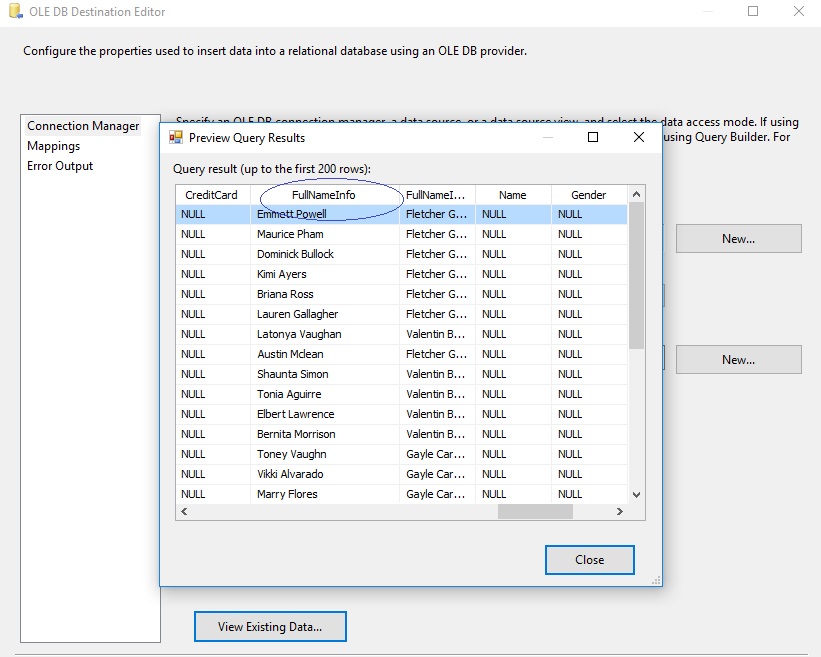Click the horizontal scrollbar right arrow

(620, 511)
